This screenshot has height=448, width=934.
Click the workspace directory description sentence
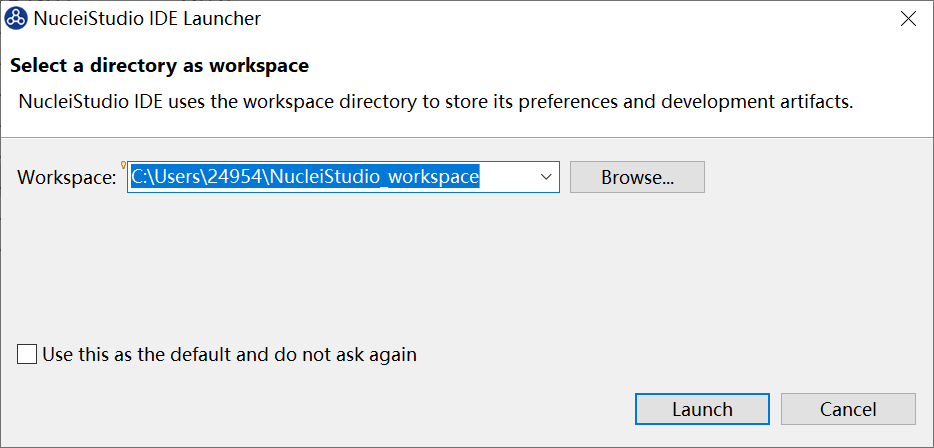point(436,101)
